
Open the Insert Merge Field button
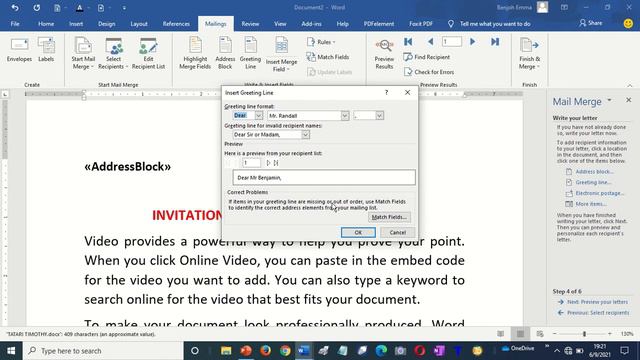(x=281, y=54)
